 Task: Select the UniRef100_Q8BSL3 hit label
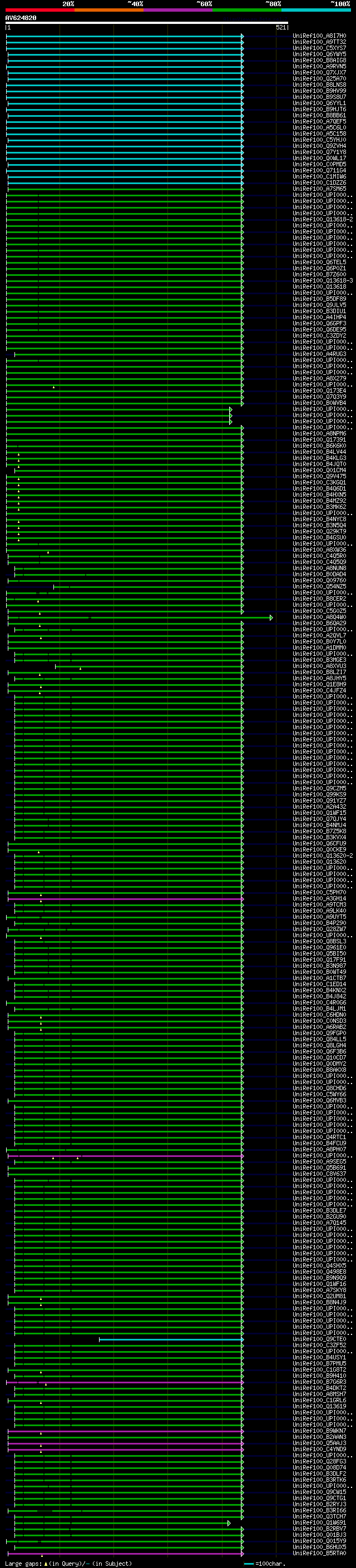coord(319,941)
